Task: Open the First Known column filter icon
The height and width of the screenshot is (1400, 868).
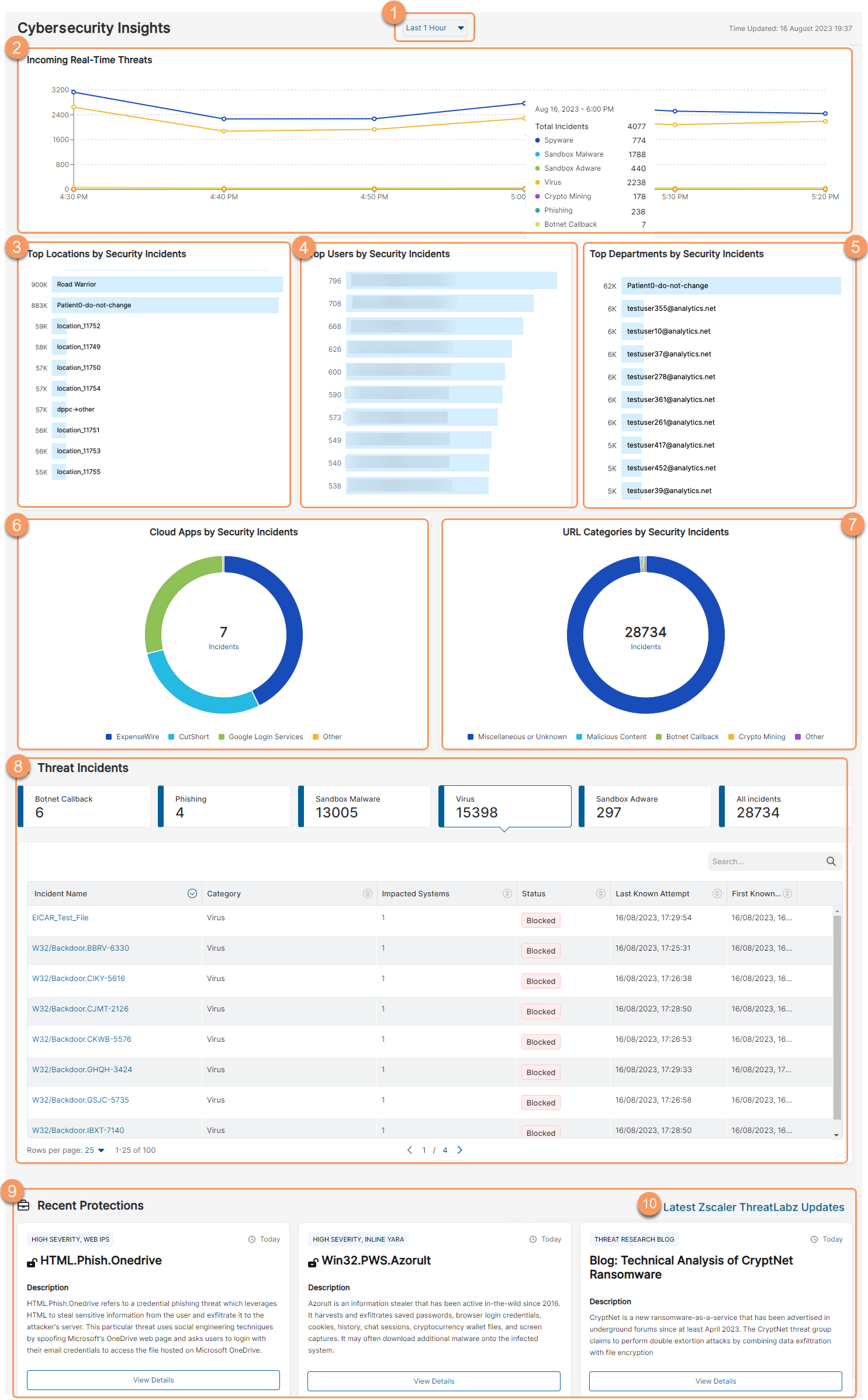Action: (x=787, y=893)
